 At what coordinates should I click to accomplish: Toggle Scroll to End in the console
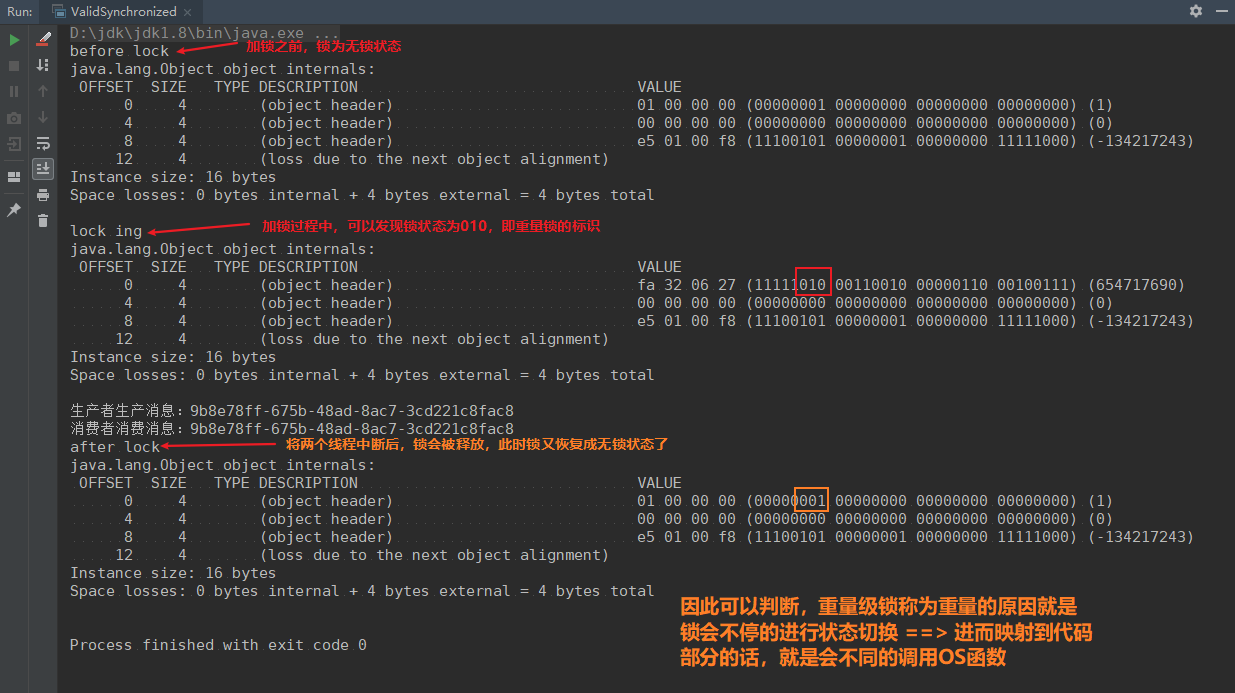(x=43, y=168)
